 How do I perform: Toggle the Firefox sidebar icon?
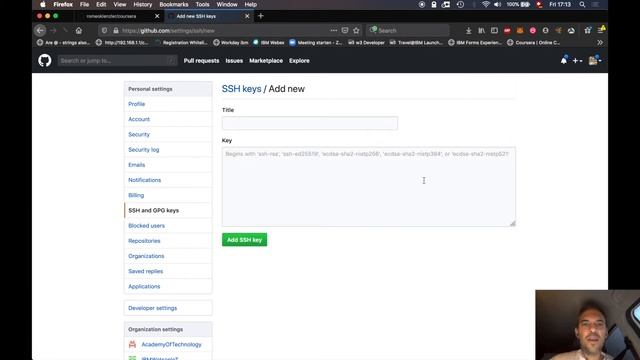click(x=494, y=31)
